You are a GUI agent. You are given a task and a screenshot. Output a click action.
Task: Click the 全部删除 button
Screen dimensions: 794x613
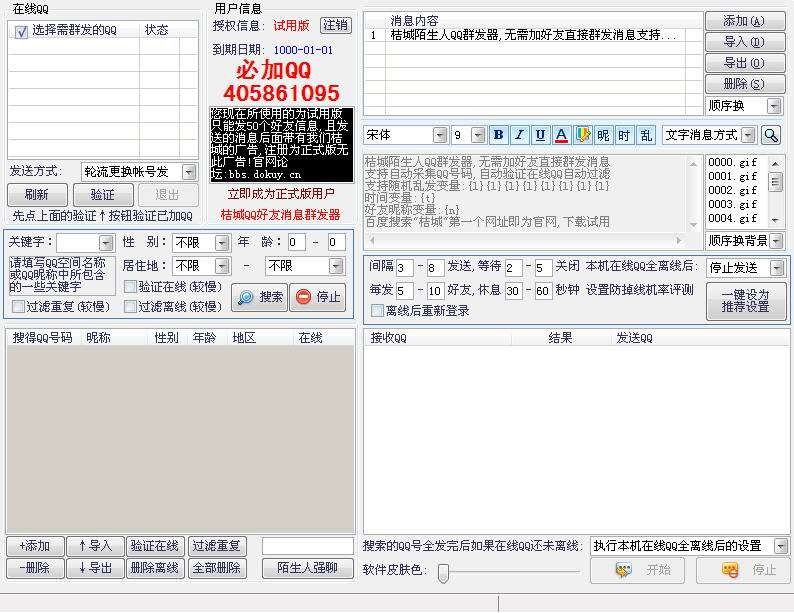(x=217, y=568)
